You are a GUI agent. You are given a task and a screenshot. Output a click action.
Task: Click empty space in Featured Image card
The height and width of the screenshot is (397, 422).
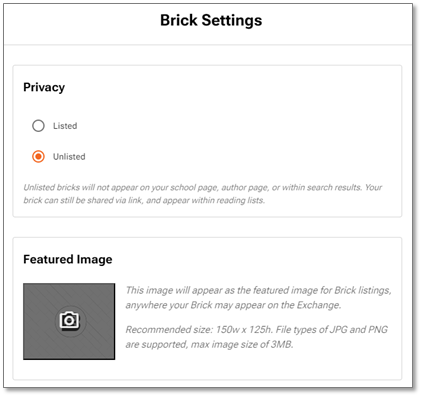pyautogui.click(x=257, y=365)
